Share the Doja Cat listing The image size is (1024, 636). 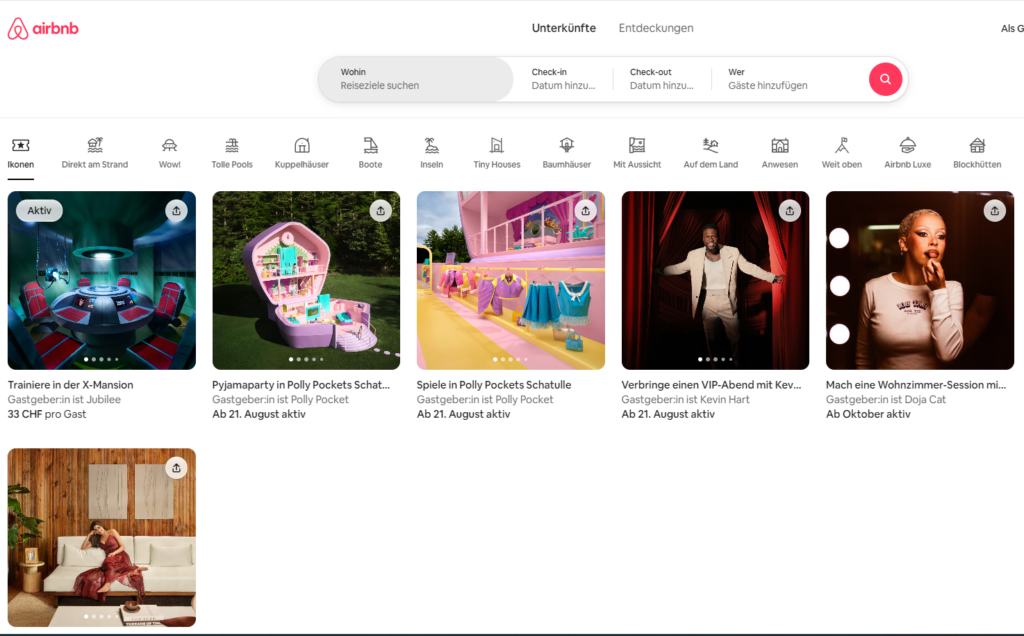pos(995,211)
